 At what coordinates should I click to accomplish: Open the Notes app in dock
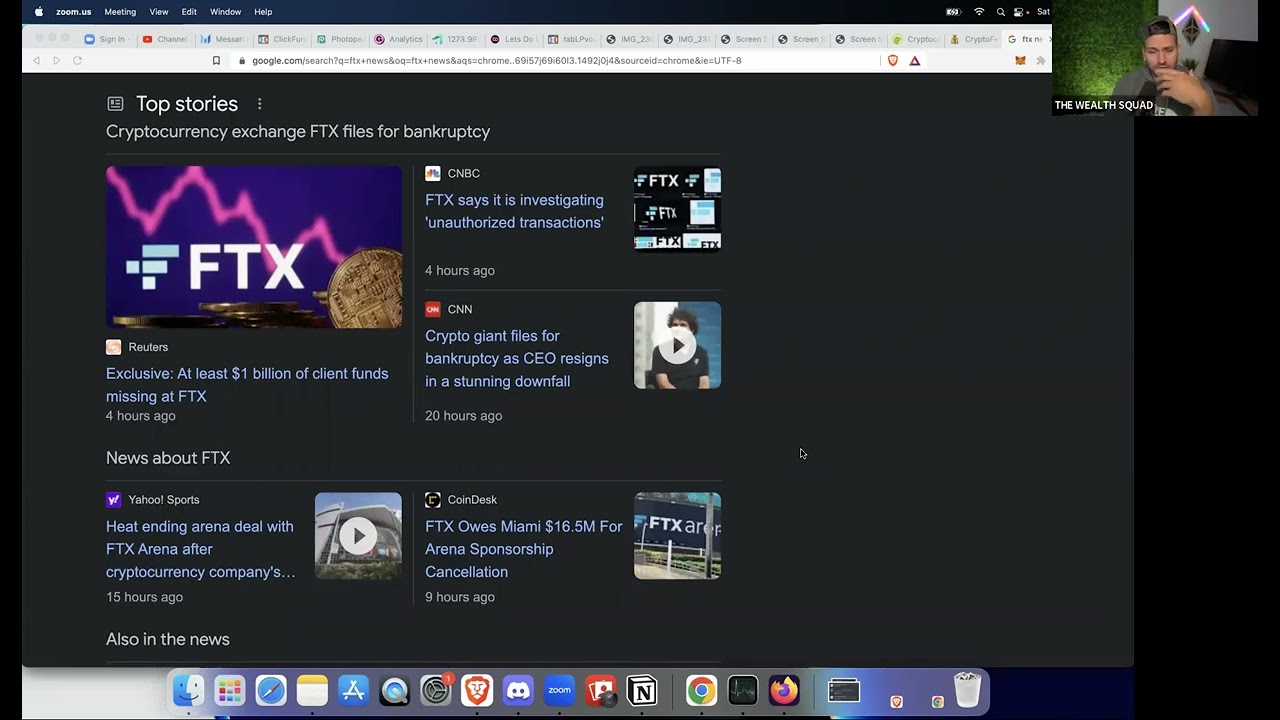click(312, 691)
